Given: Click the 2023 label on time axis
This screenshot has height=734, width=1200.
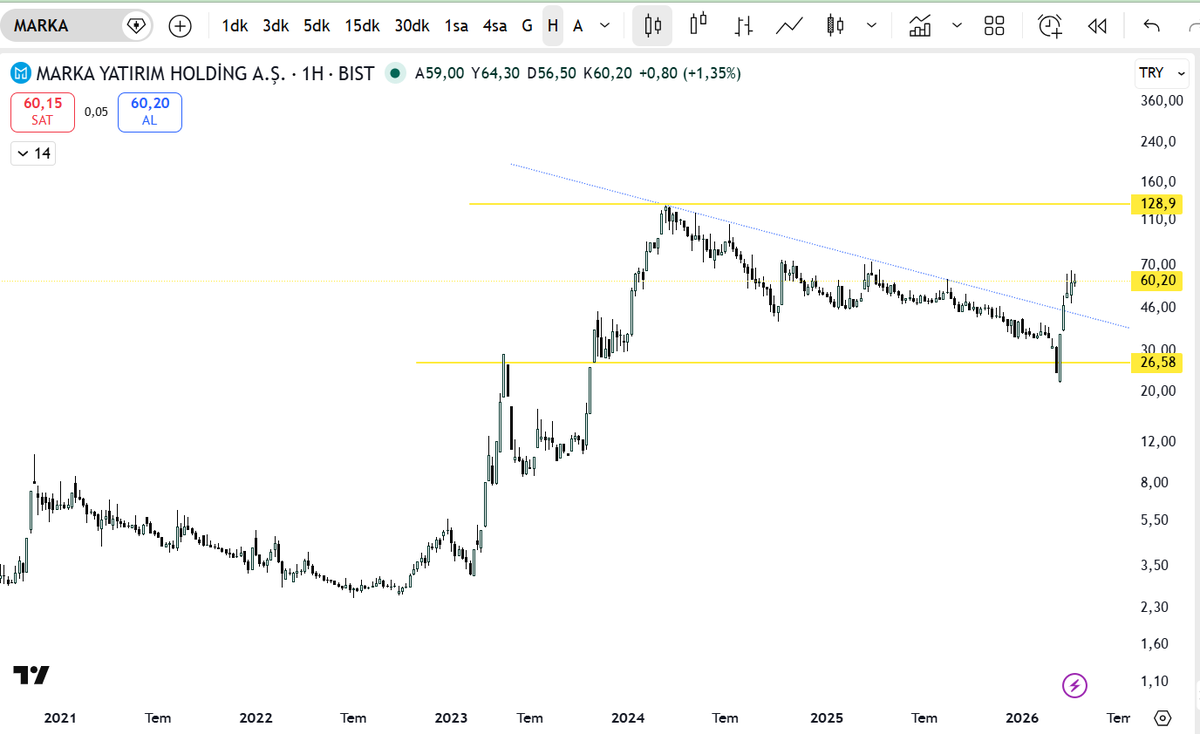Looking at the screenshot, I should (451, 718).
